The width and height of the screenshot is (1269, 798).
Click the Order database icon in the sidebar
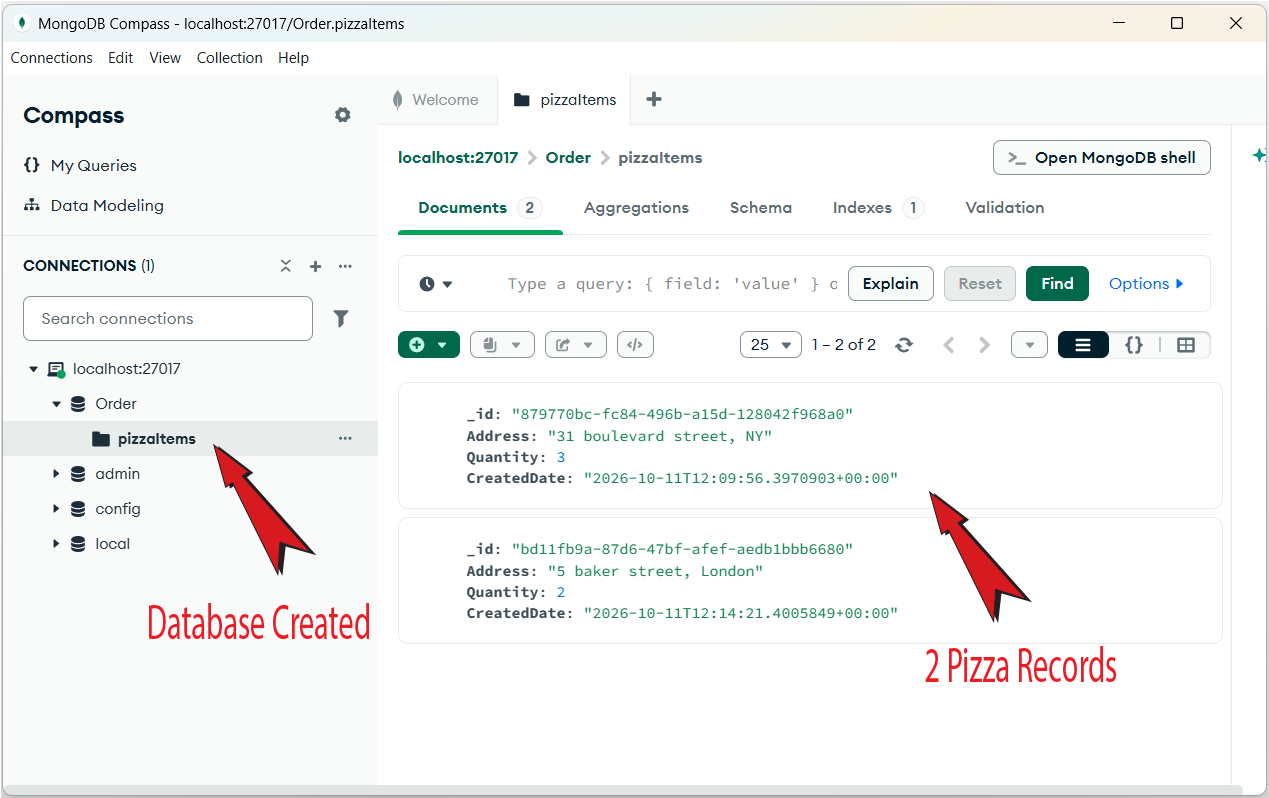(78, 404)
